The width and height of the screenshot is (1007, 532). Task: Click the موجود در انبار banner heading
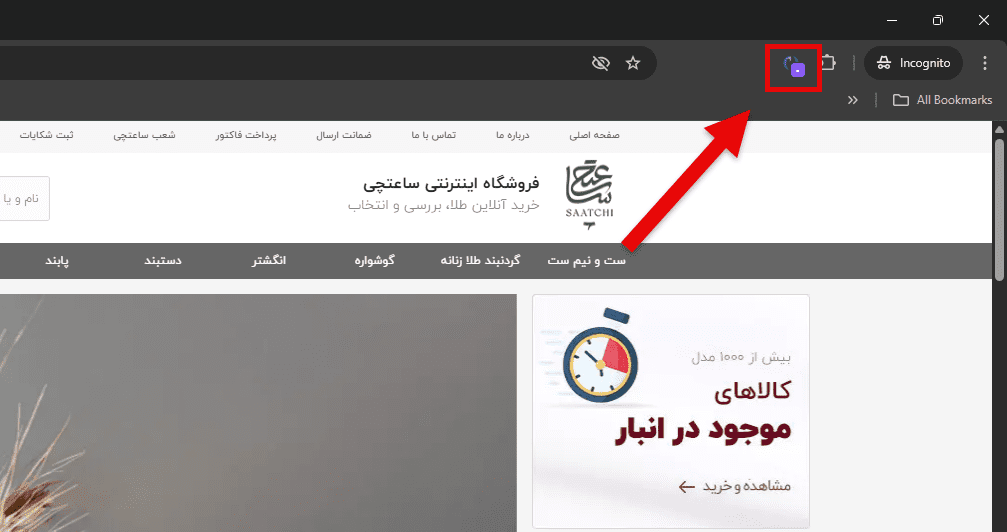pyautogui.click(x=703, y=430)
